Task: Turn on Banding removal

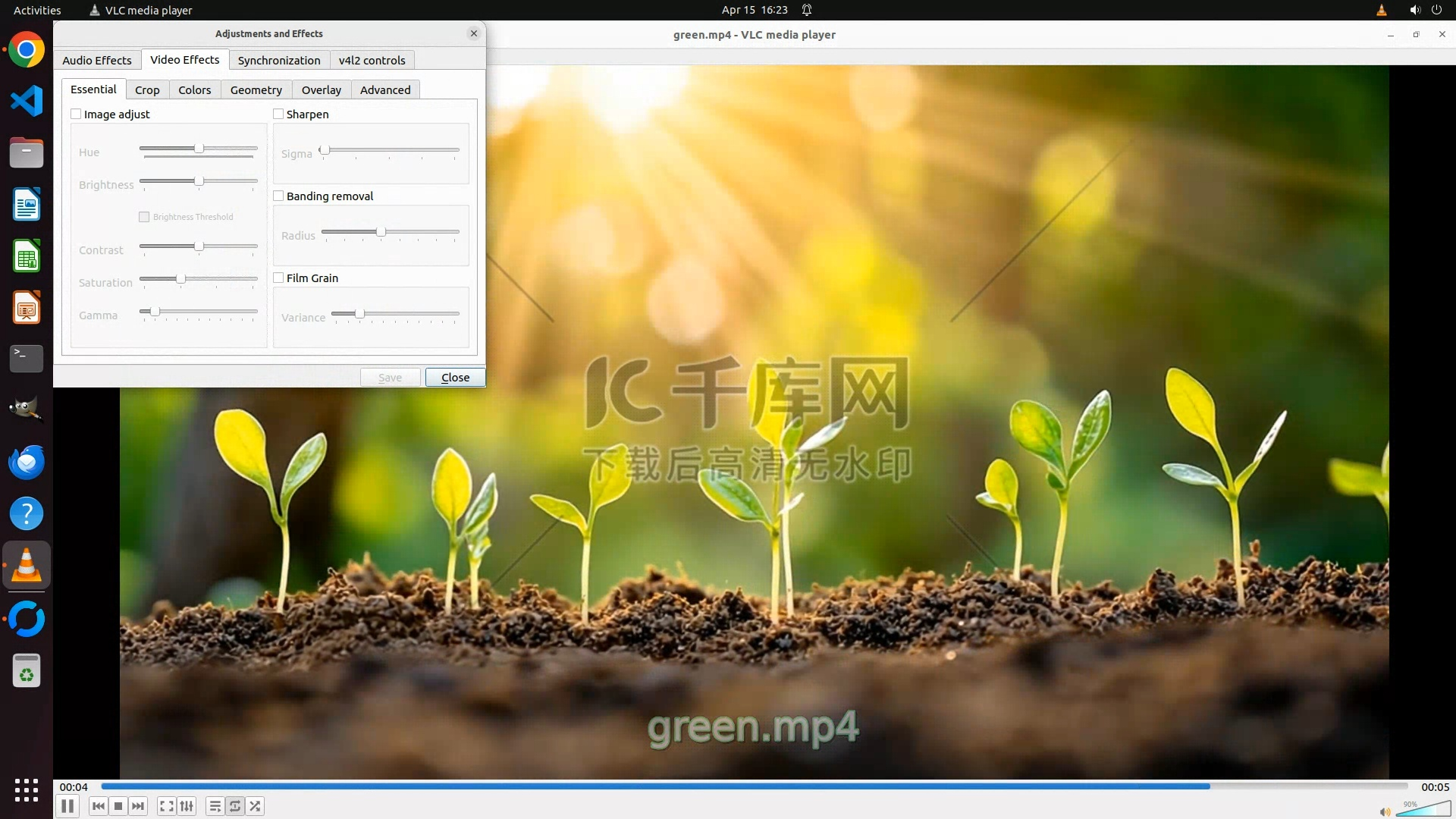Action: click(x=278, y=196)
